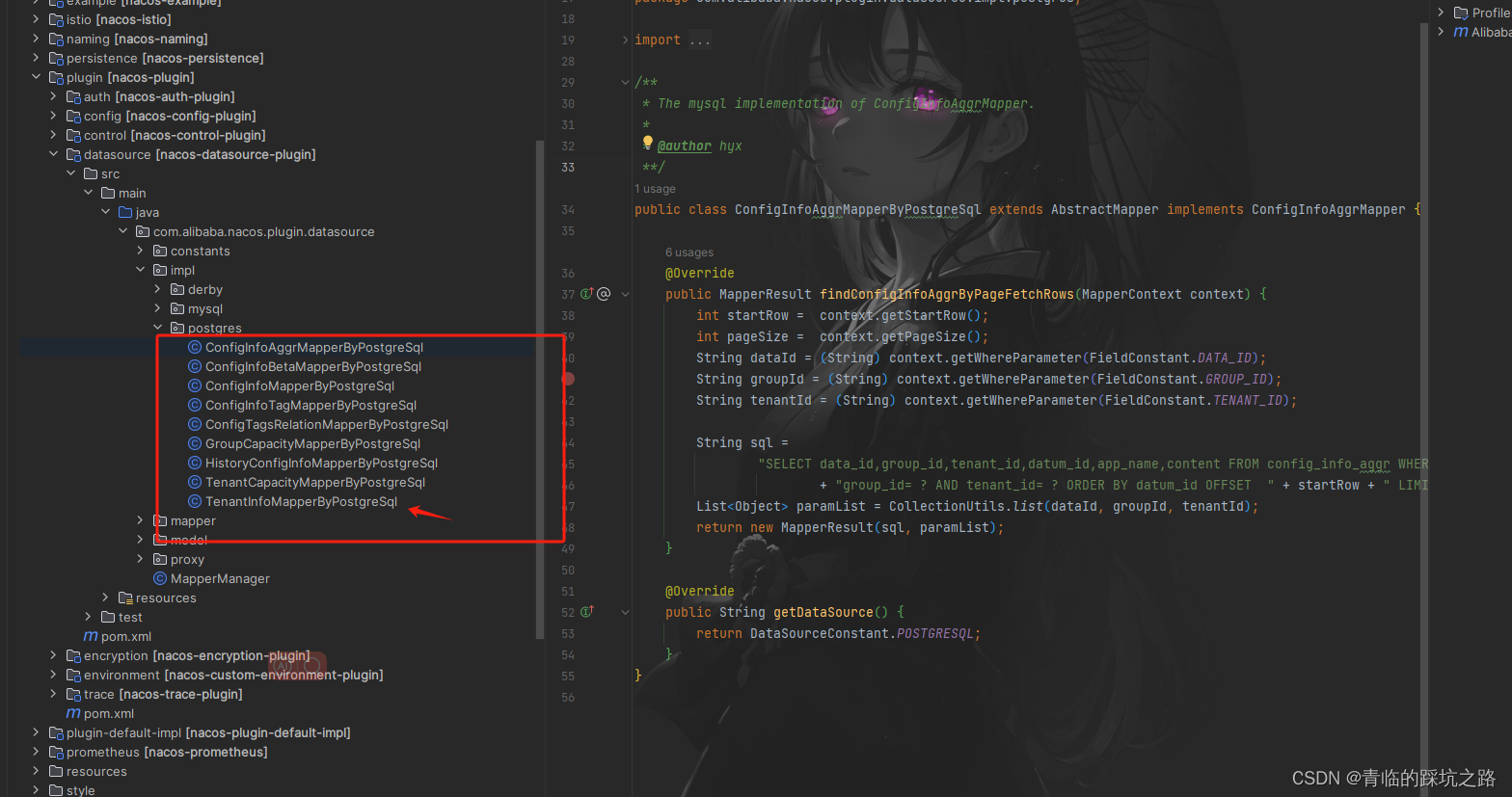
Task: Expand the auth [nacos-auth-plugin] module
Action: tap(54, 96)
